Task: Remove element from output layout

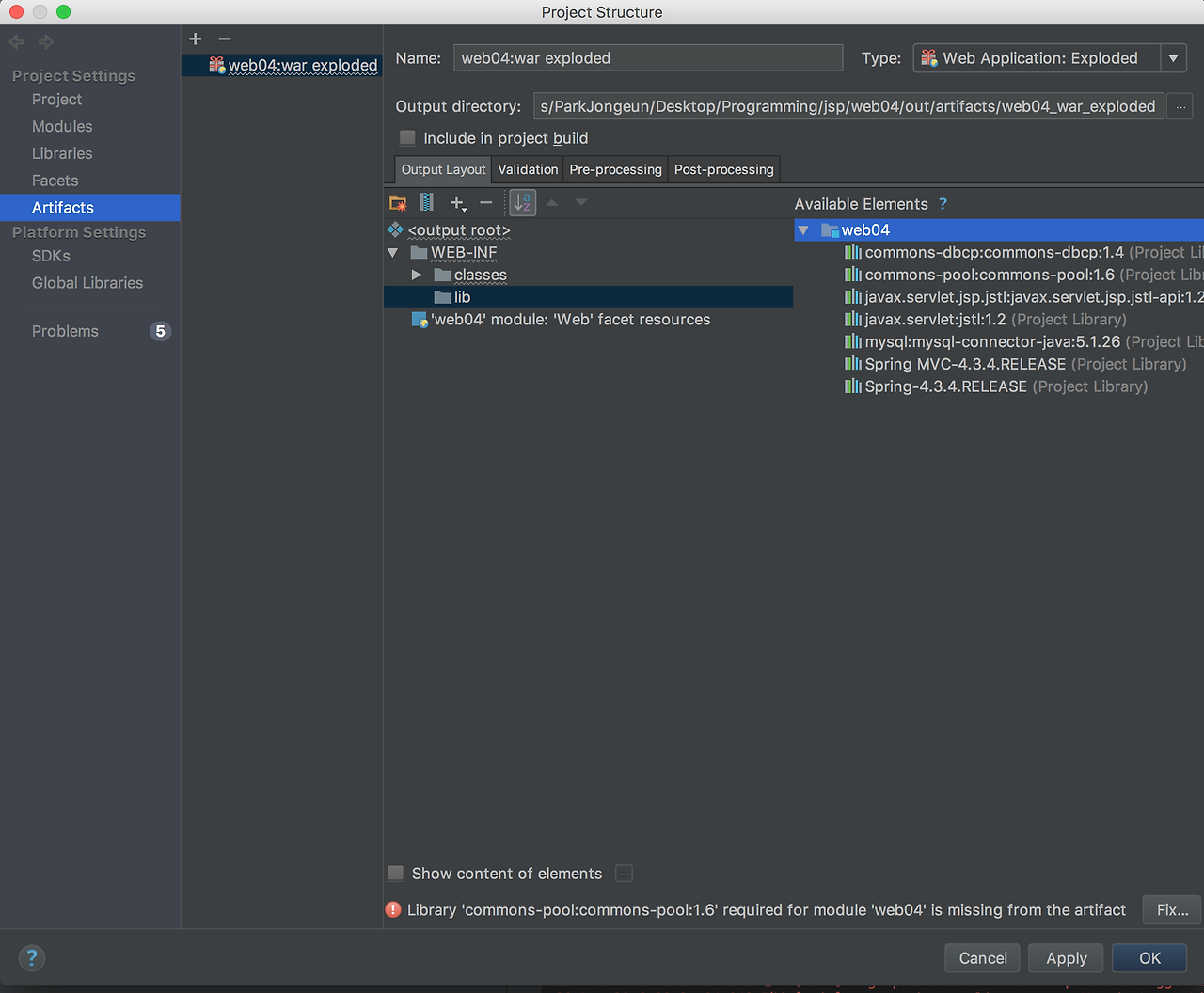Action: tap(486, 202)
